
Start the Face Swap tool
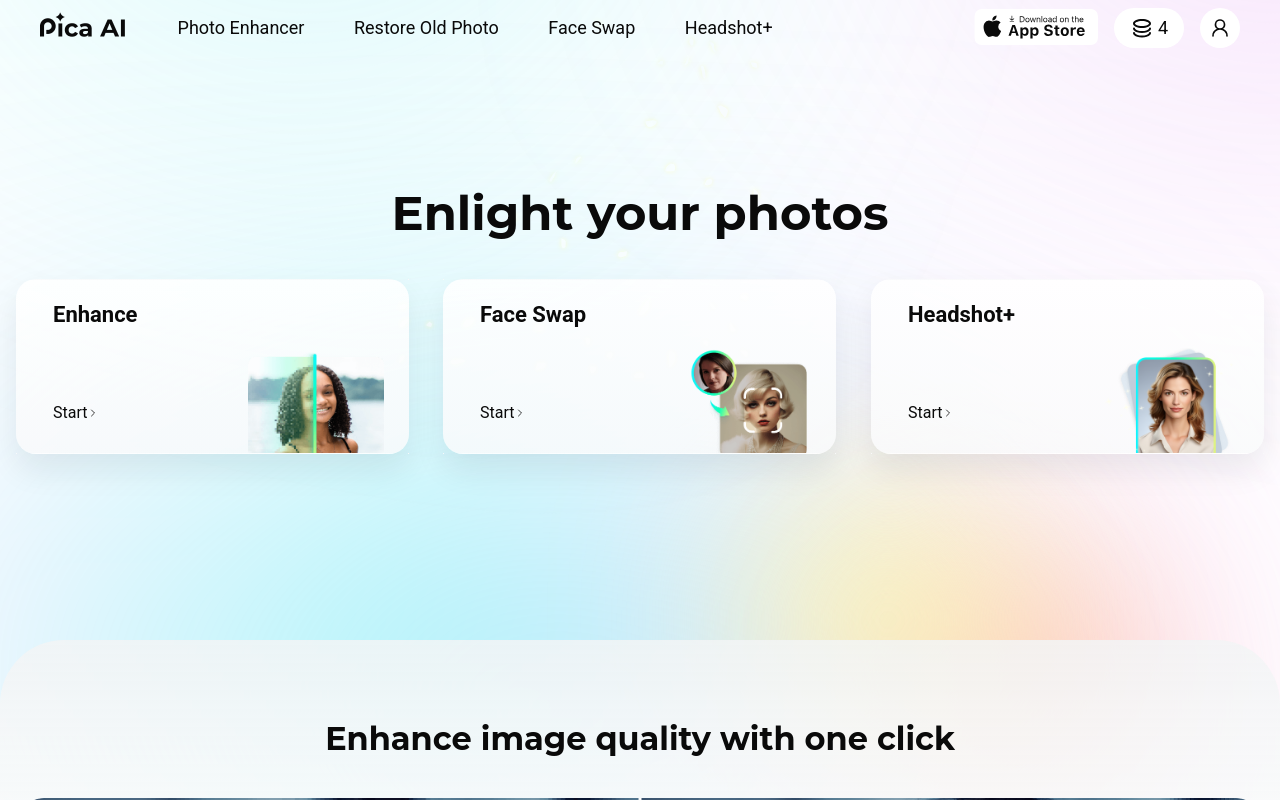(501, 412)
